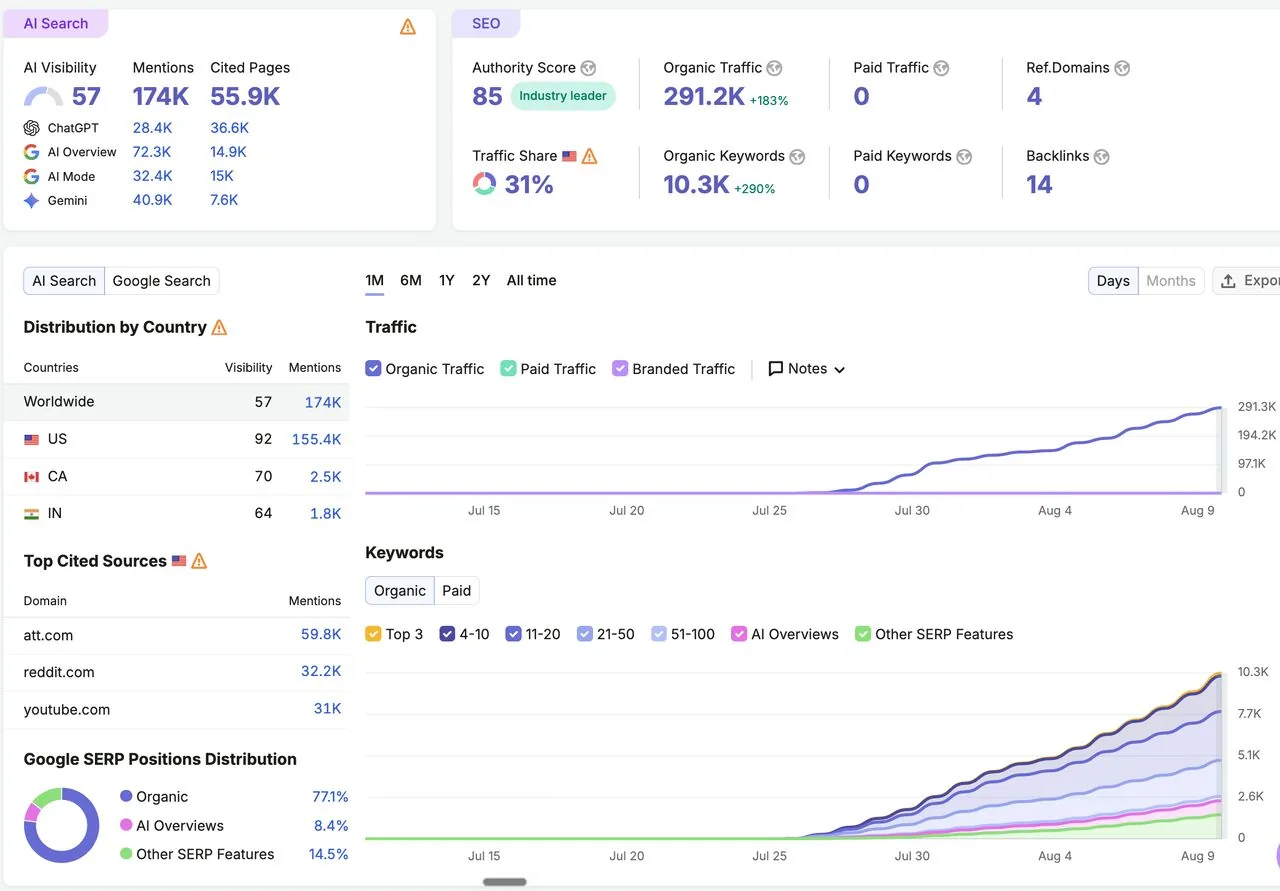Click the warning icon next to Traffic Share
The image size is (1280, 891).
pyautogui.click(x=589, y=156)
